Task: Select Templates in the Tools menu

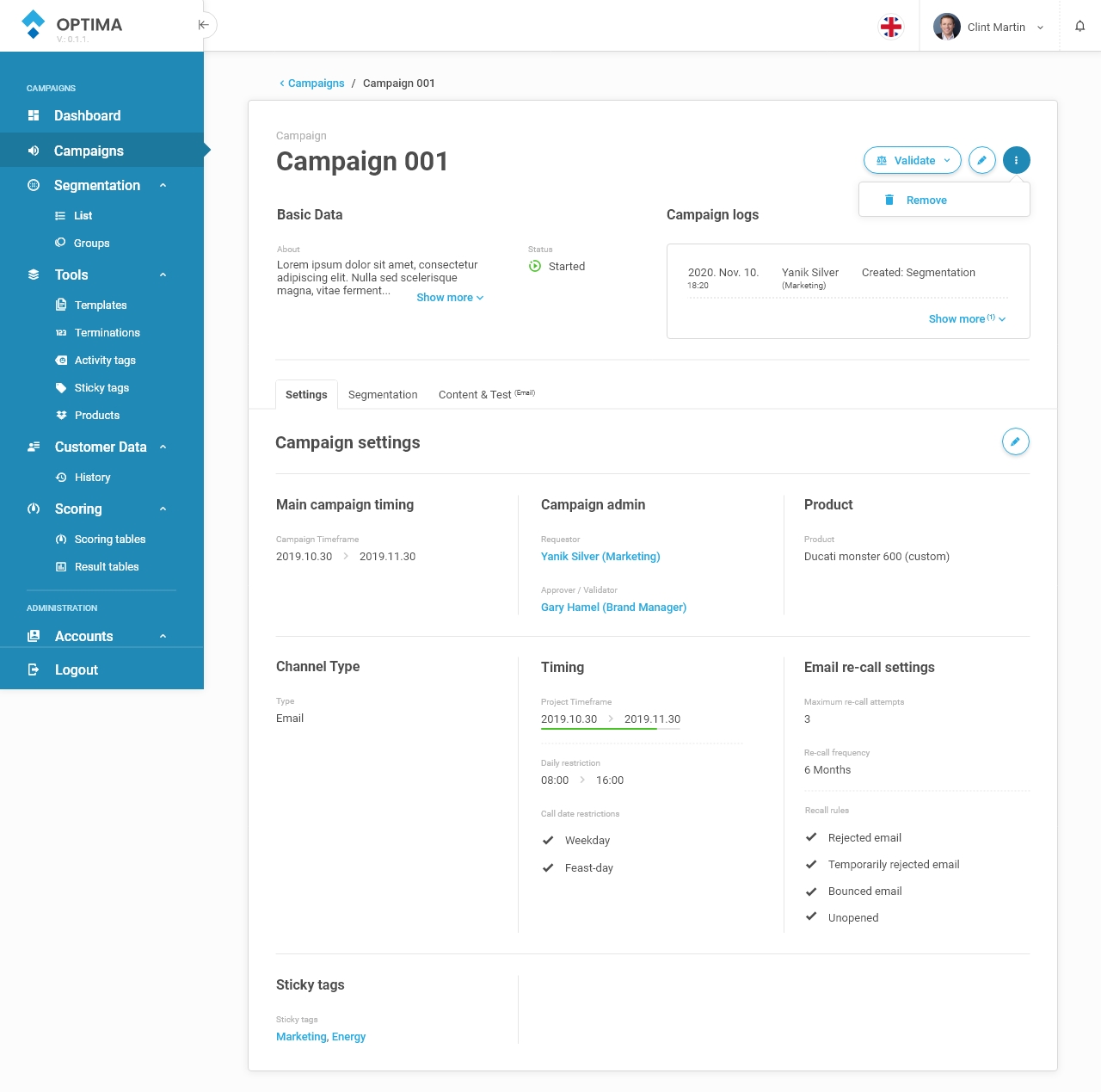Action: pyautogui.click(x=101, y=305)
